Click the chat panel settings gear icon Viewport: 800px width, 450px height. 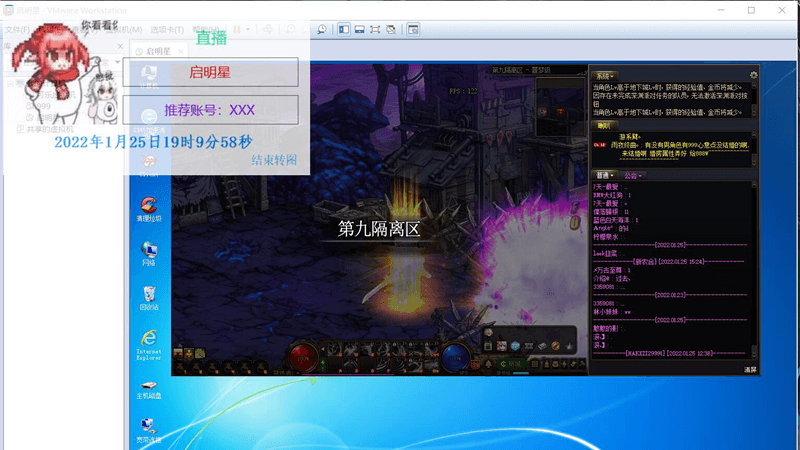pos(754,75)
